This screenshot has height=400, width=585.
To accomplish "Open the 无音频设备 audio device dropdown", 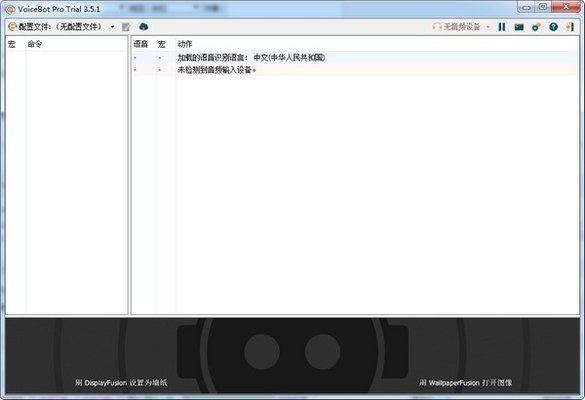I will click(461, 27).
